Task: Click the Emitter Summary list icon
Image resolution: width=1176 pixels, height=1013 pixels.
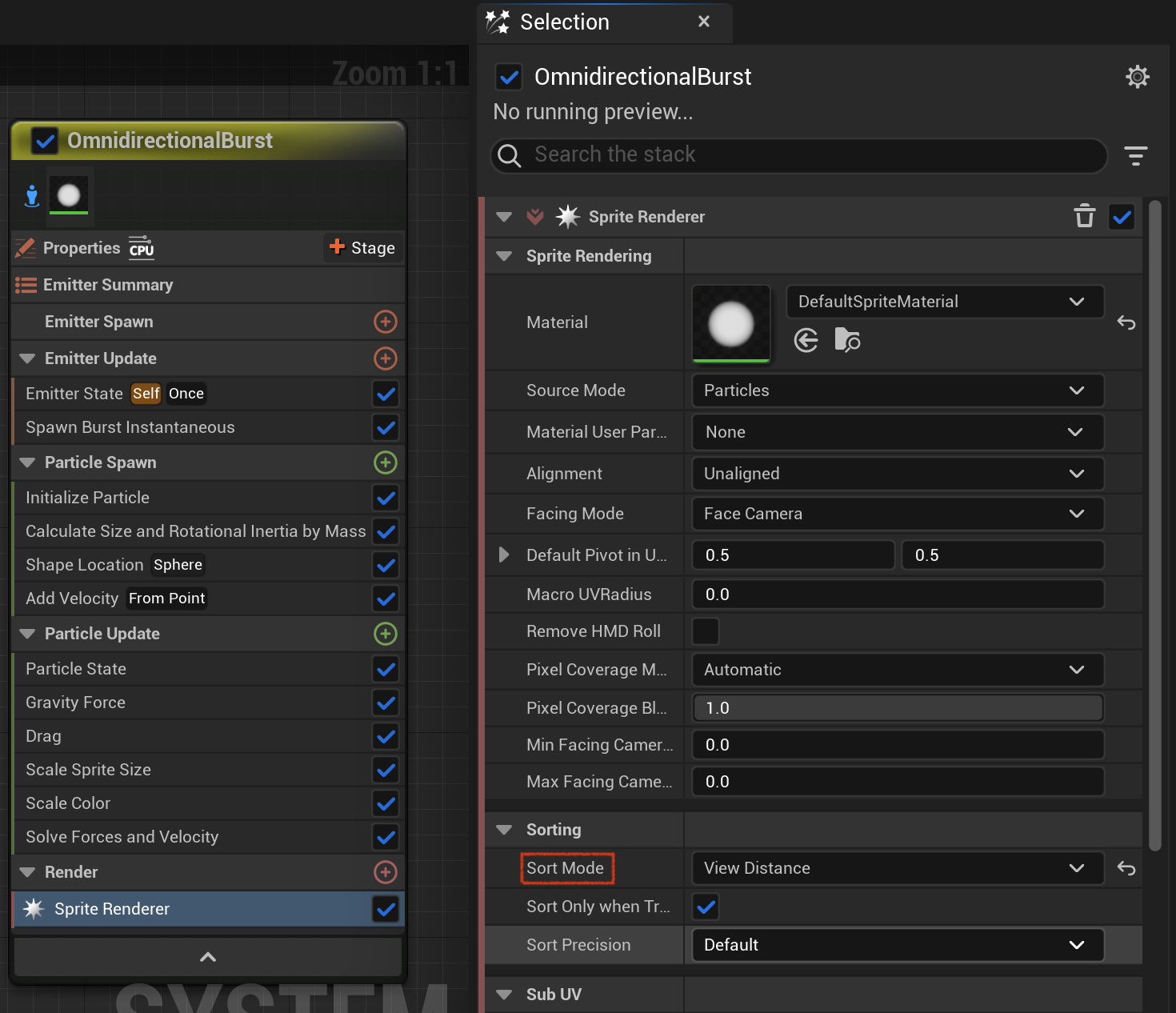Action: point(26,285)
